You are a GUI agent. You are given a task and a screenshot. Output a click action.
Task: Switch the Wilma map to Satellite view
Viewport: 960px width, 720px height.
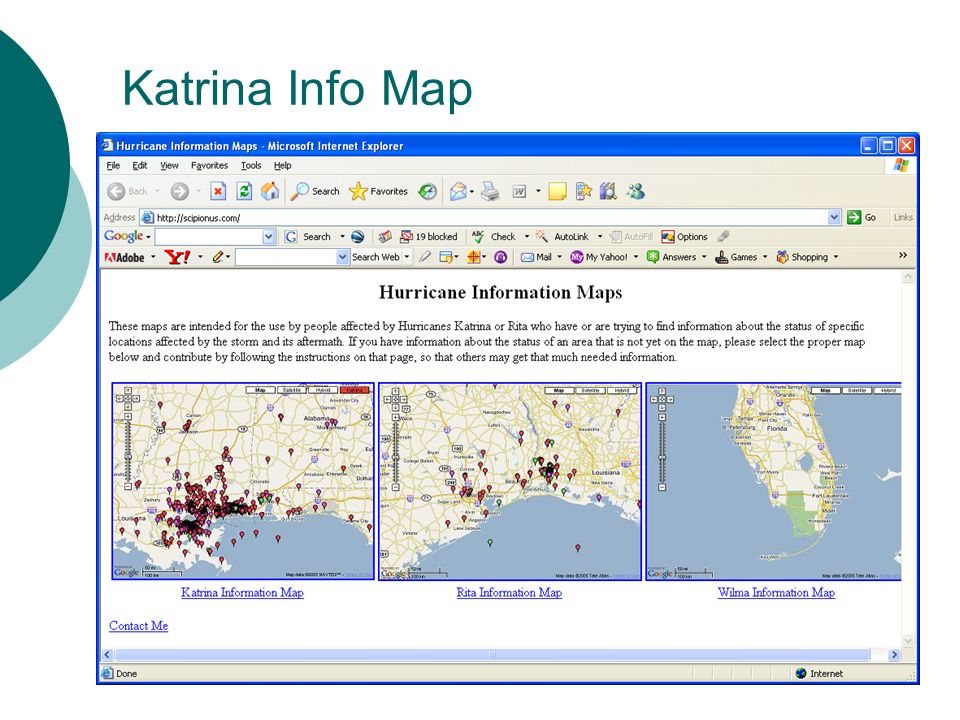(857, 390)
